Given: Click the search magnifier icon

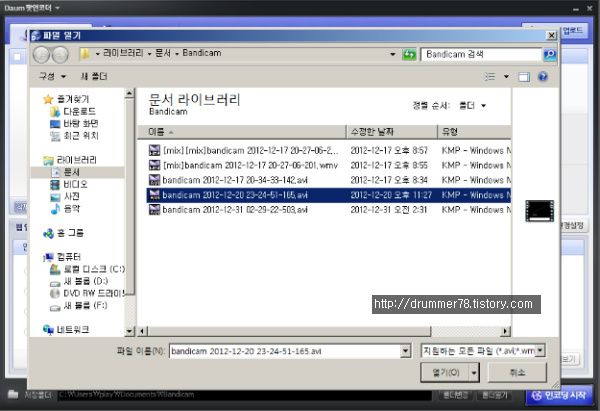Looking at the screenshot, I should (550, 55).
